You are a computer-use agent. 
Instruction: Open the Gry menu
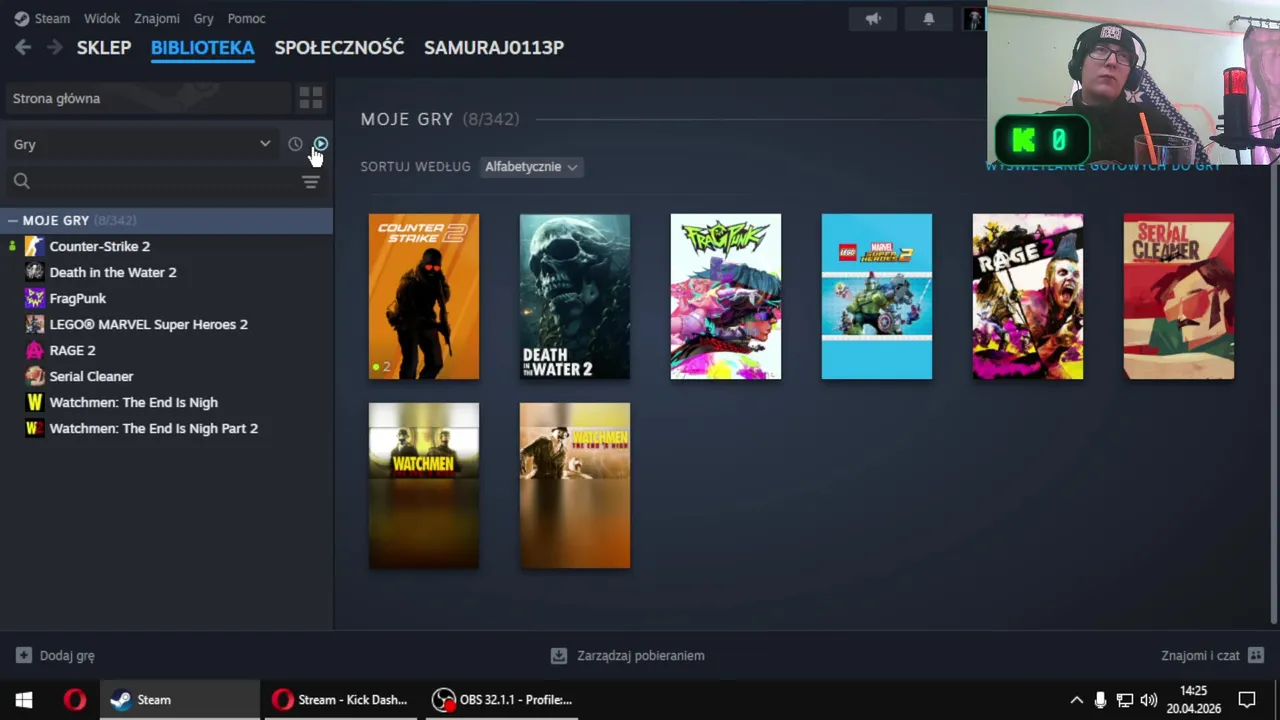[204, 18]
